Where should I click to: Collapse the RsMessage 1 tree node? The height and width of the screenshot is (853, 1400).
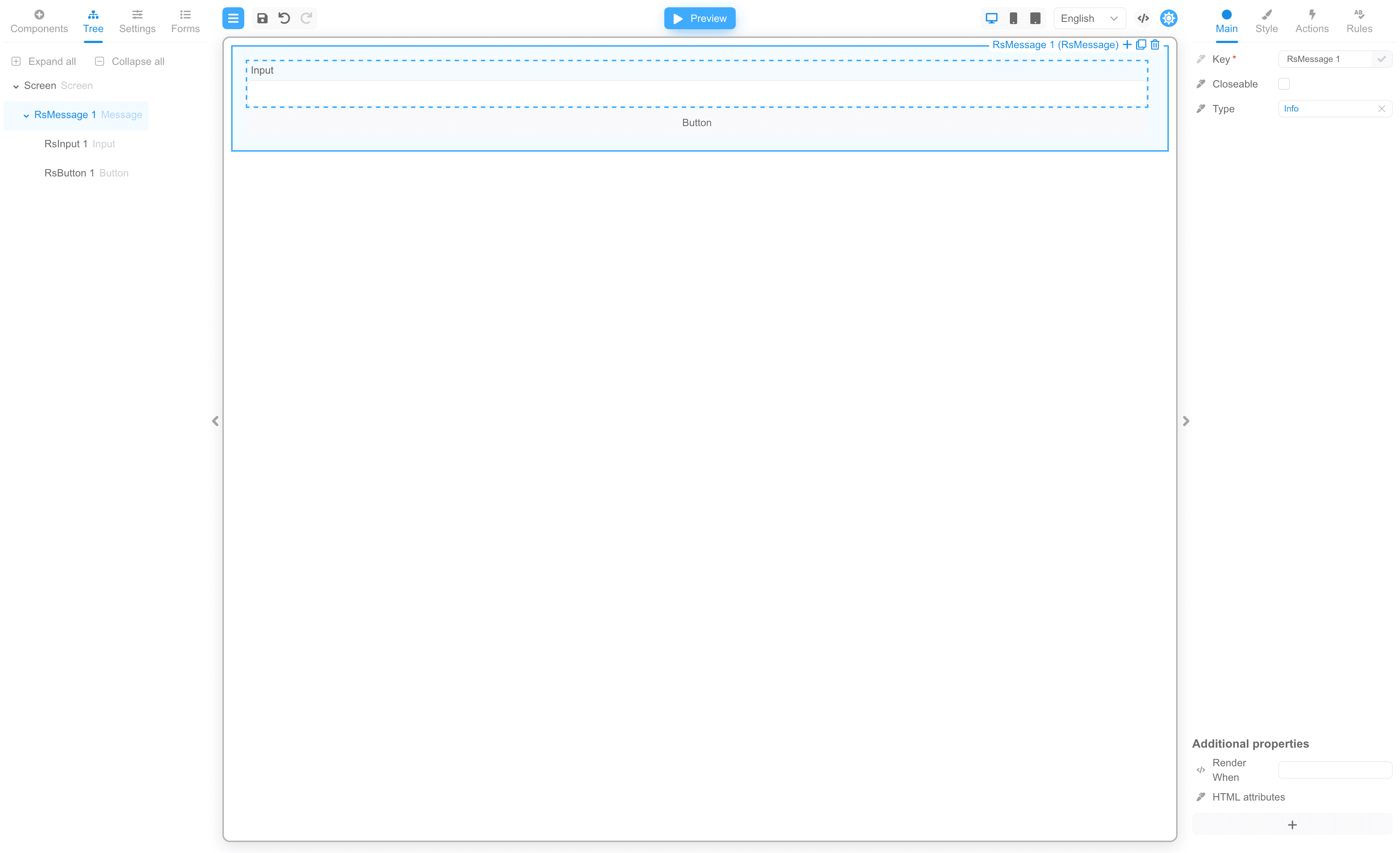(26, 115)
